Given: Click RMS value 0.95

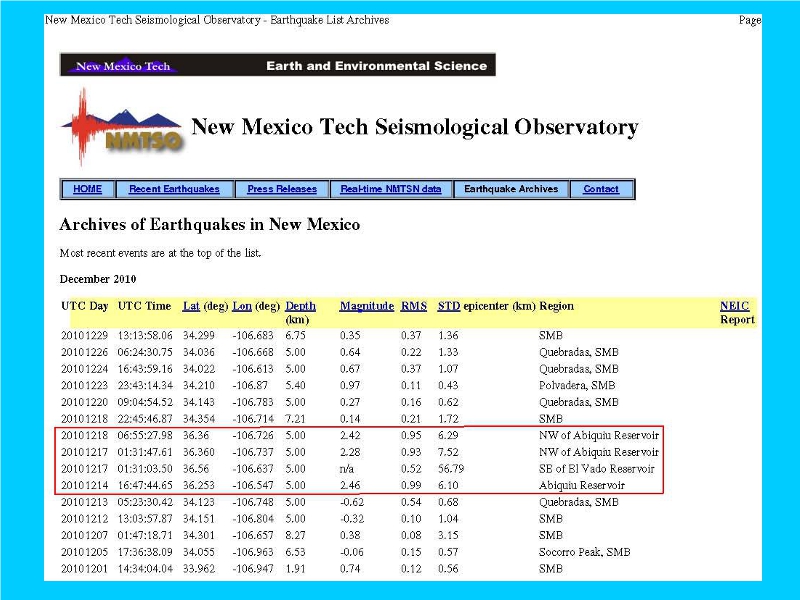Looking at the screenshot, I should point(411,436).
